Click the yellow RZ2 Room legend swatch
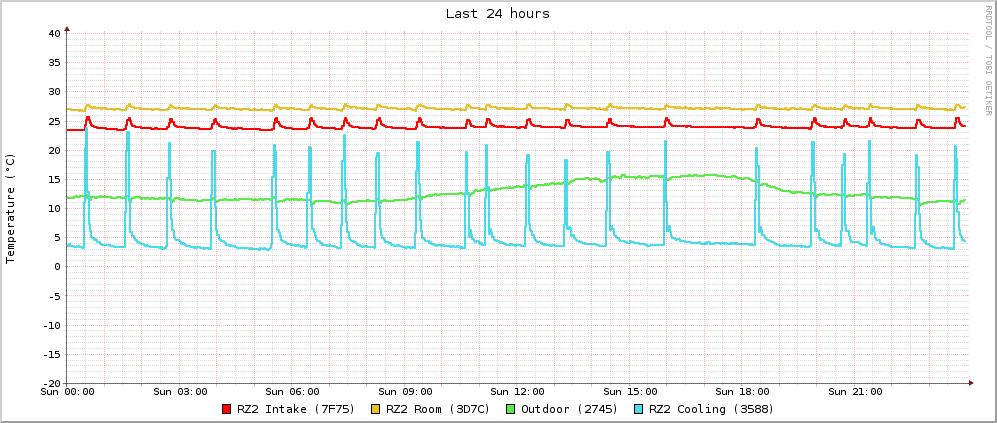This screenshot has width=997, height=423. [375, 409]
